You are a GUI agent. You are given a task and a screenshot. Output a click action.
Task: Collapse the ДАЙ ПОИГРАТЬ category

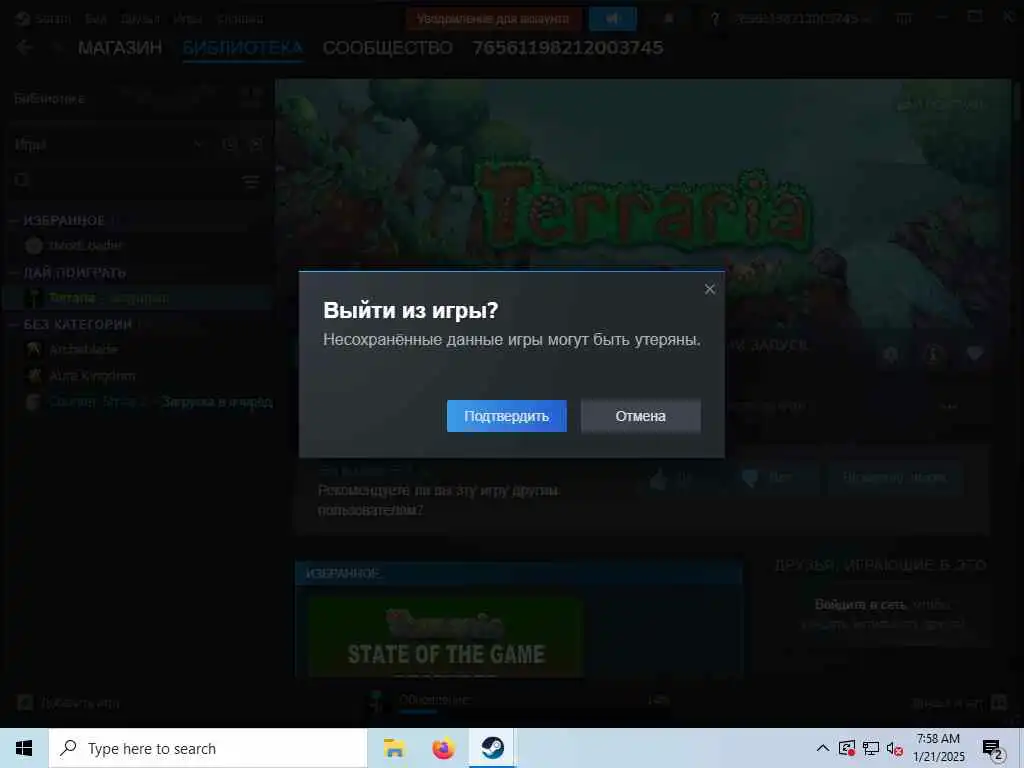[x=13, y=272]
